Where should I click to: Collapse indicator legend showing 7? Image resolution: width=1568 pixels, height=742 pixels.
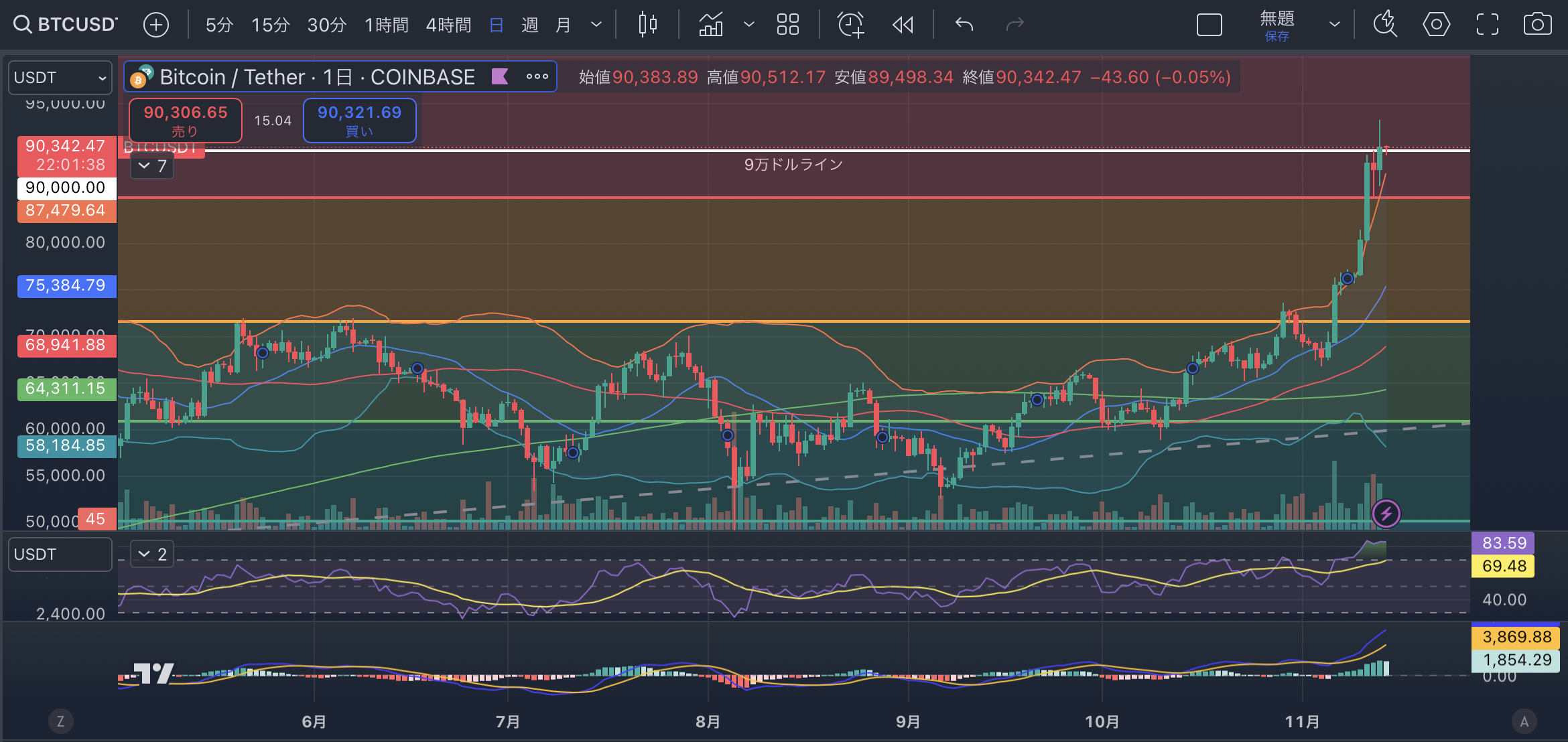[x=152, y=165]
